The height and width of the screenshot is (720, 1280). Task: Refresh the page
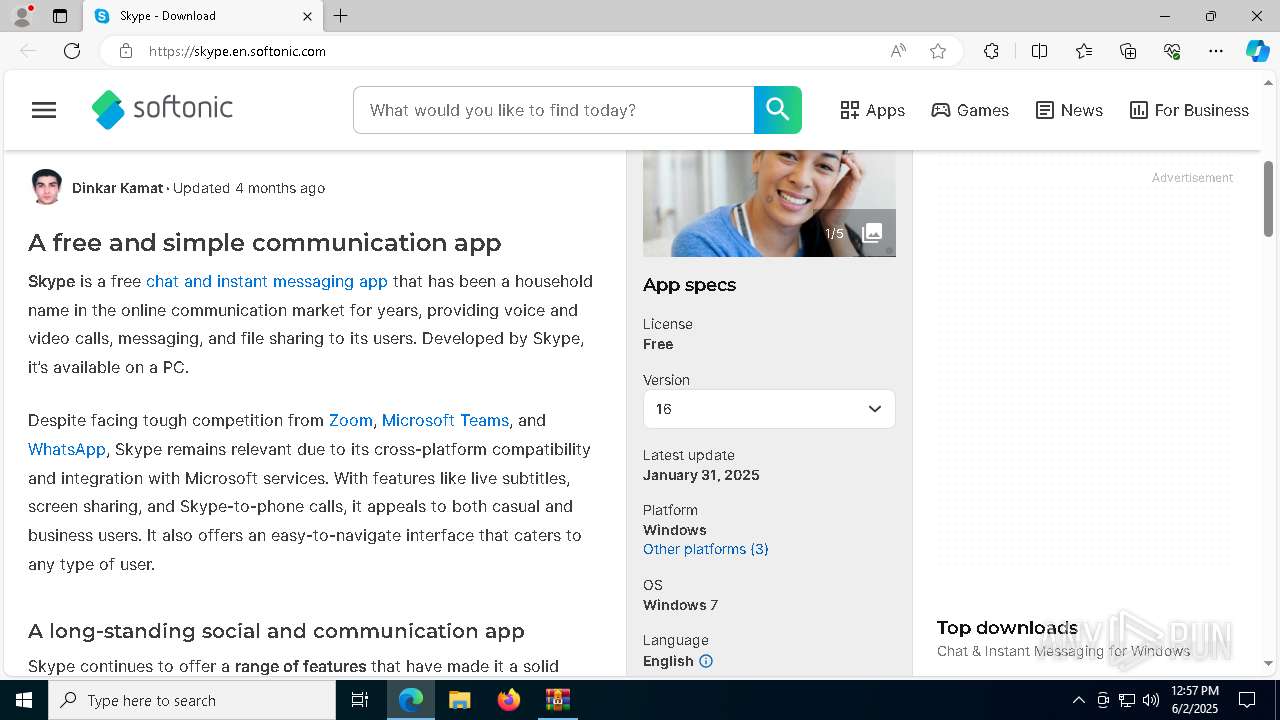click(72, 51)
